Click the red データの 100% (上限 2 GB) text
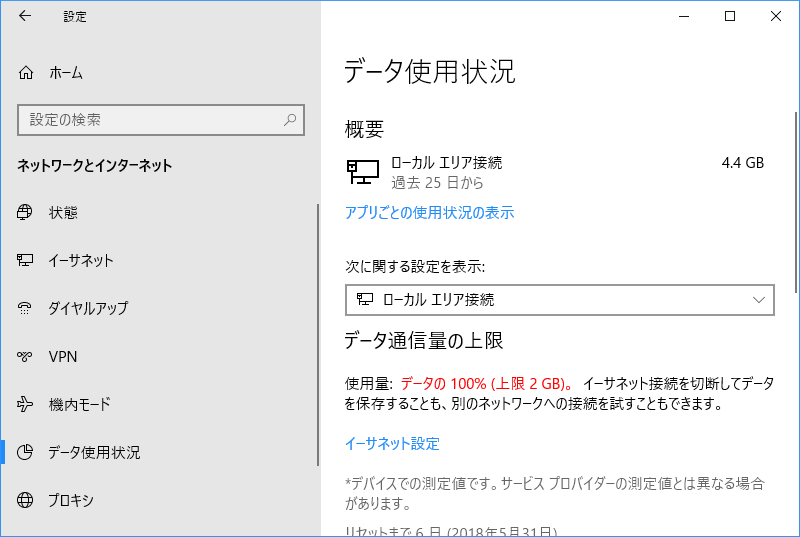 click(486, 383)
